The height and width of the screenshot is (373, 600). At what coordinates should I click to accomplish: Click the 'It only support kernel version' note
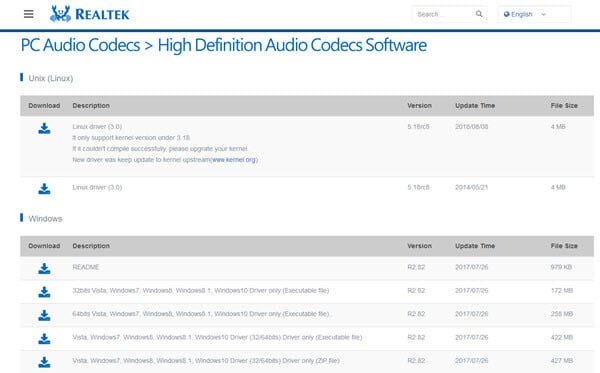131,138
